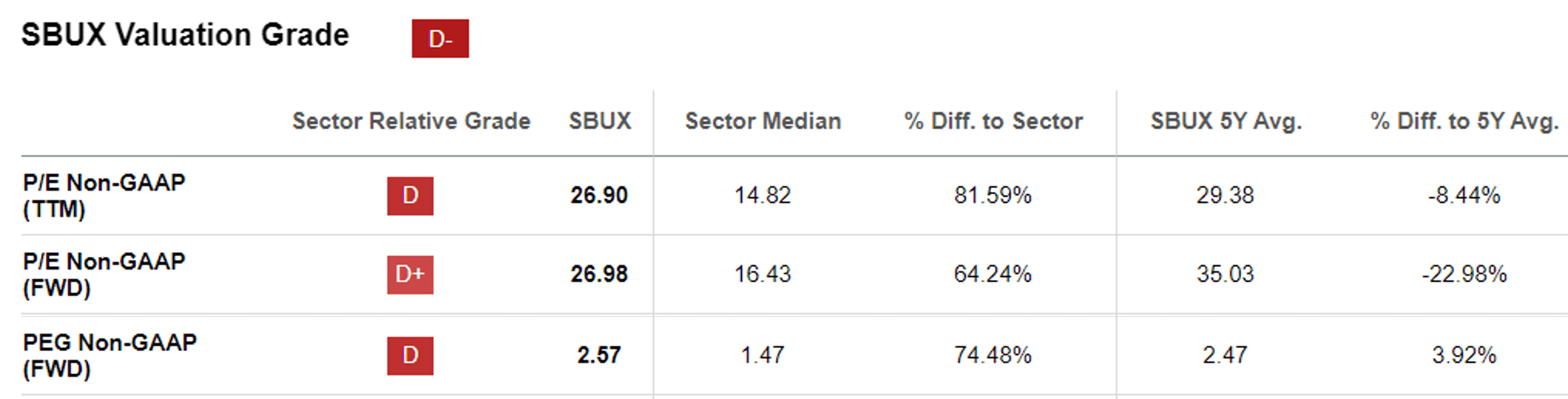Select the 81.59% sector difference value
Viewport: 1568px width, 399px height.
coord(993,195)
